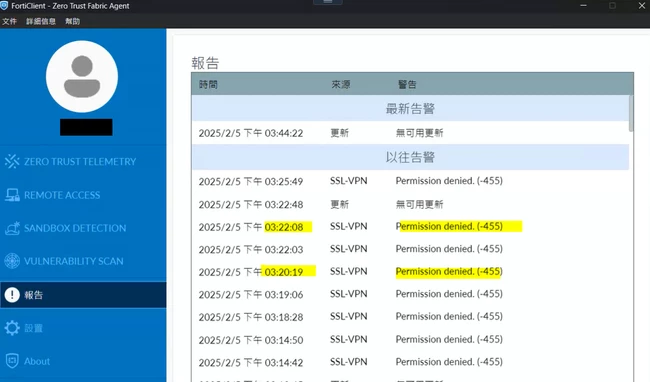This screenshot has width=650, height=382.
Task: Open the 文件 menu
Action: [x=9, y=22]
